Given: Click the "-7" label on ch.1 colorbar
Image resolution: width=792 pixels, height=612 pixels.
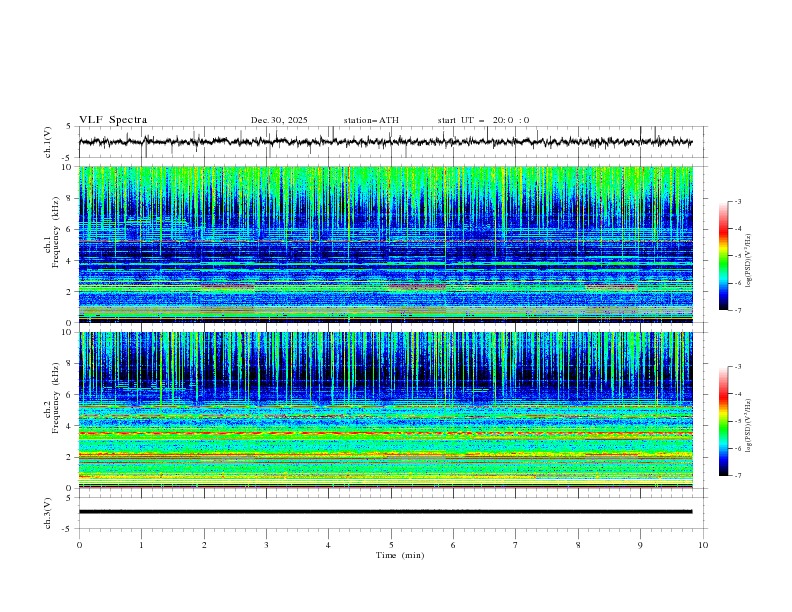Looking at the screenshot, I should pos(738,310).
